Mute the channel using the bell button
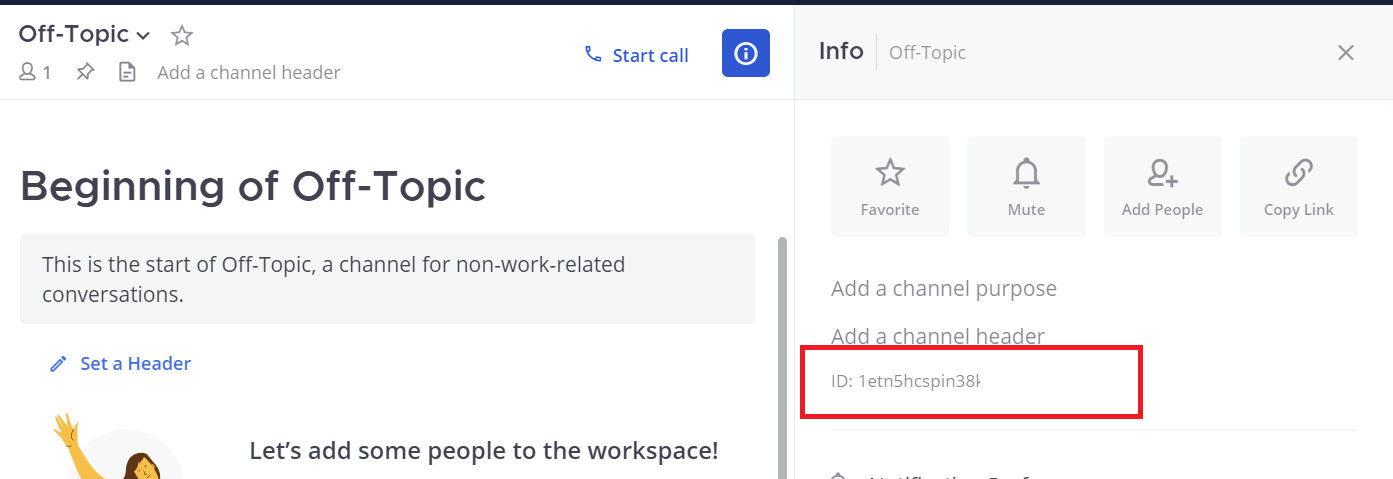Viewport: 1393px width, 479px height. point(1026,187)
